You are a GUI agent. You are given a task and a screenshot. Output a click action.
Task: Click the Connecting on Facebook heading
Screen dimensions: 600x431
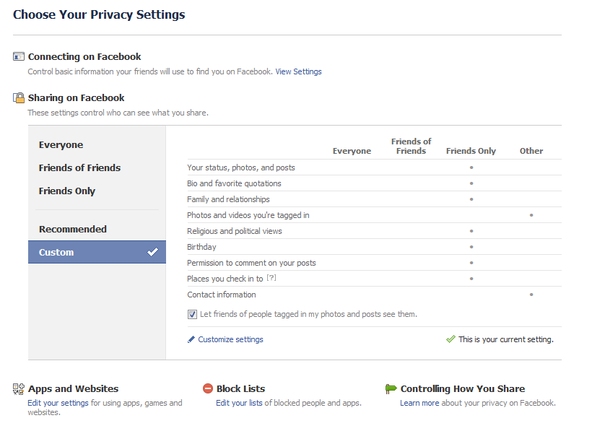84,57
